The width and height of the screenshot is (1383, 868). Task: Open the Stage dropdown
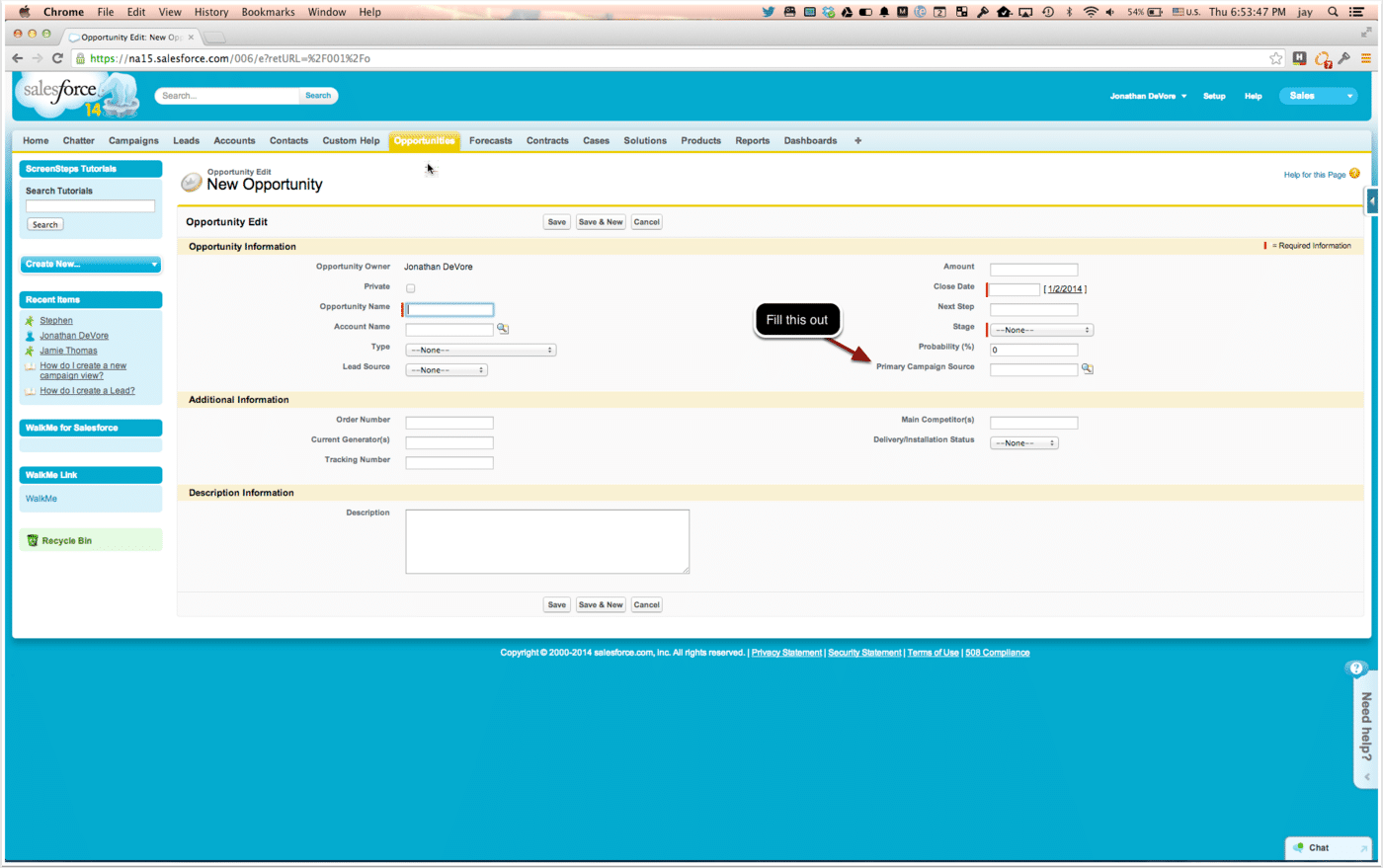point(1040,329)
